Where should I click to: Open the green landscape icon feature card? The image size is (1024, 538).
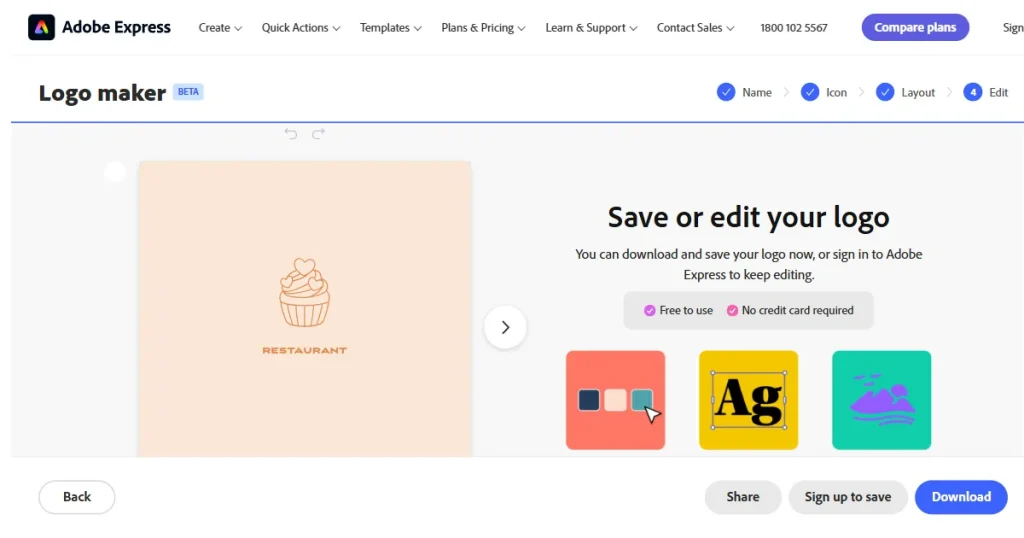click(x=882, y=400)
